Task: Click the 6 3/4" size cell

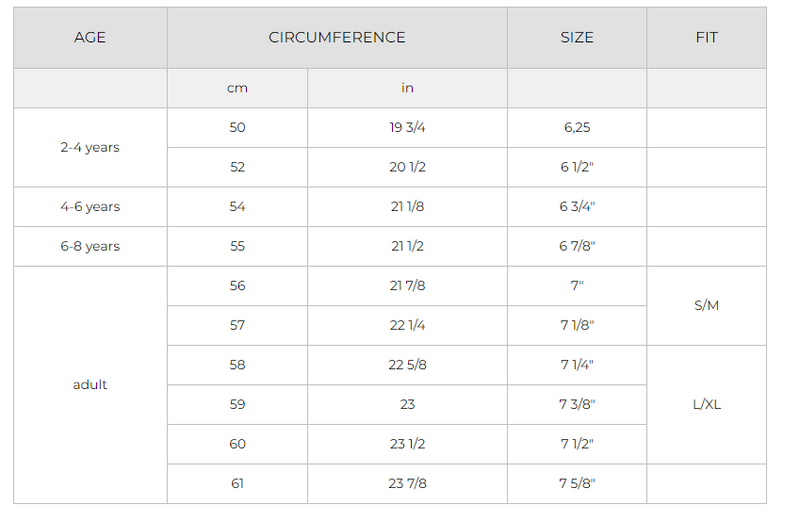Action: point(577,207)
